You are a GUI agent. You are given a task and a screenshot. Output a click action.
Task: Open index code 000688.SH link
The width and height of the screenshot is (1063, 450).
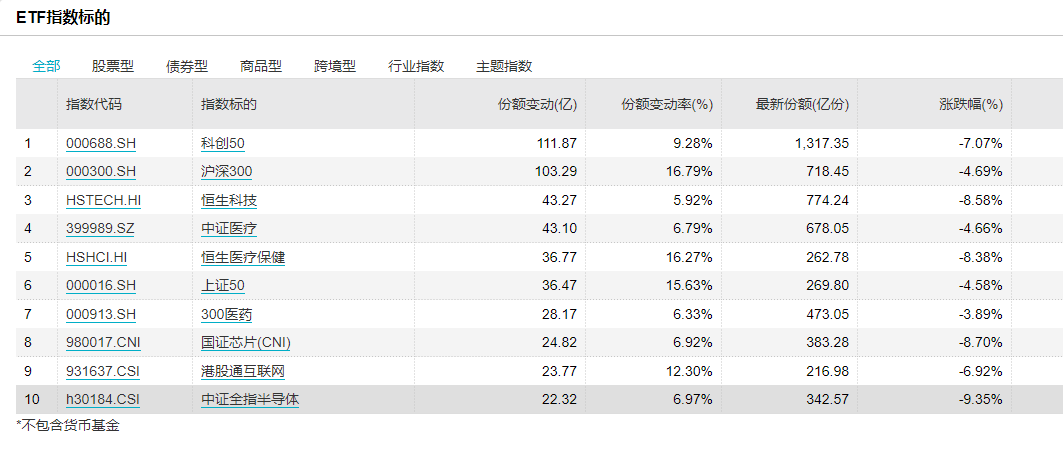pyautogui.click(x=100, y=143)
